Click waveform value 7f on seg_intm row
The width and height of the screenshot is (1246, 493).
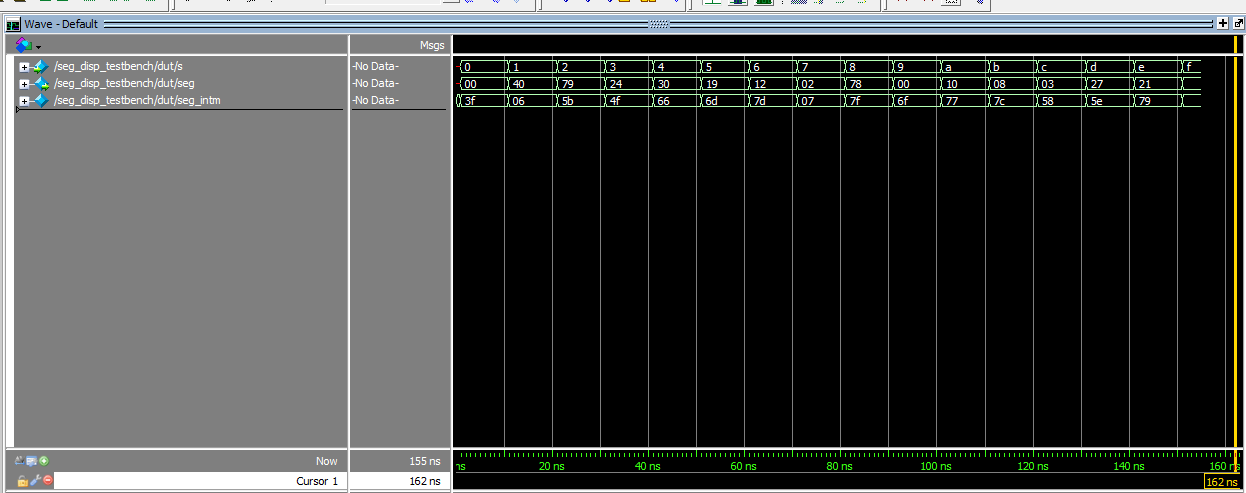click(854, 101)
